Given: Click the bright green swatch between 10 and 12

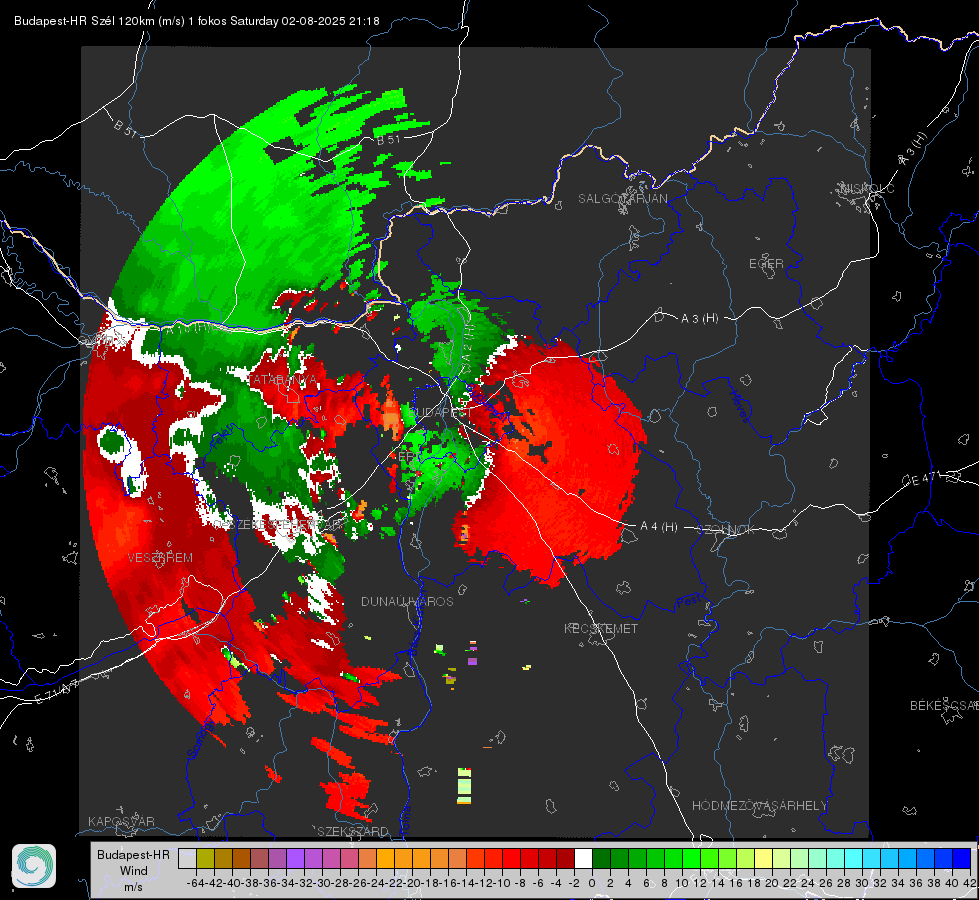Looking at the screenshot, I should tap(691, 858).
